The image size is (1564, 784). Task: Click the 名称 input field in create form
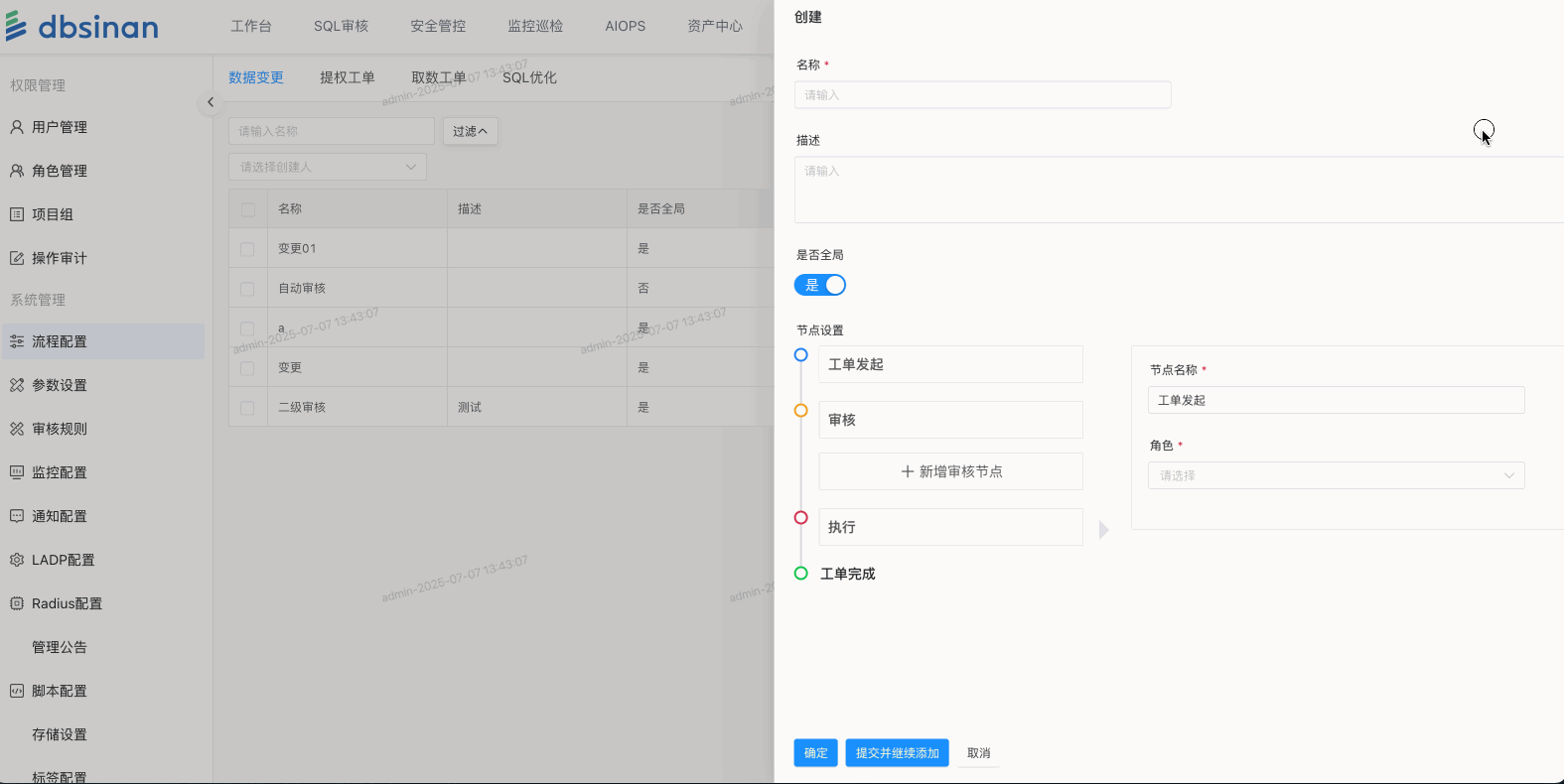(982, 95)
